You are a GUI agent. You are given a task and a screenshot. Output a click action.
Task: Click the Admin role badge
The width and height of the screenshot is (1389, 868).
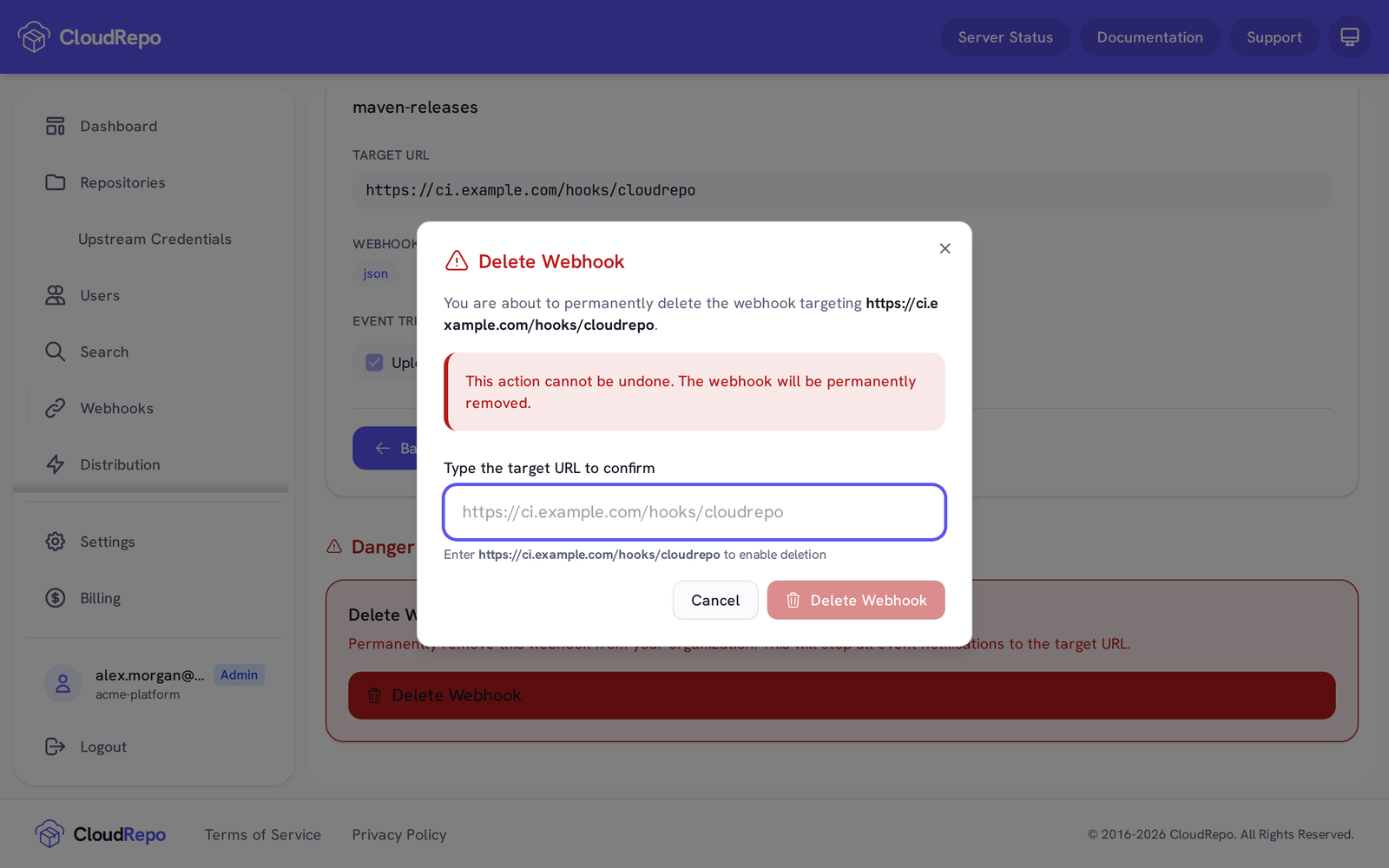[x=239, y=674]
